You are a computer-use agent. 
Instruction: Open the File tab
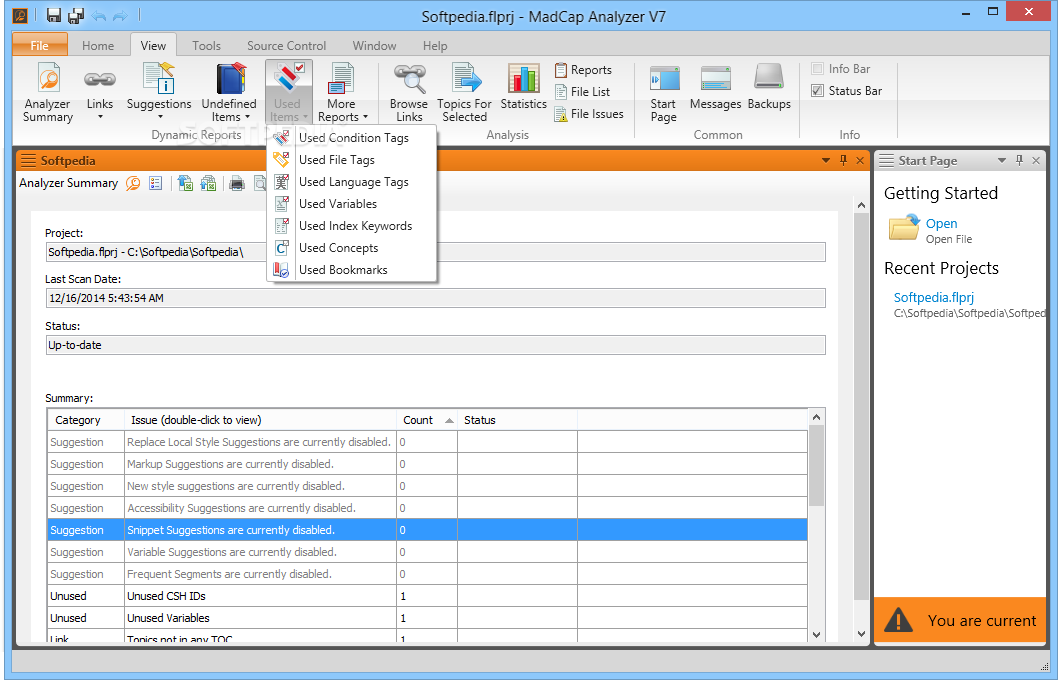[x=40, y=45]
